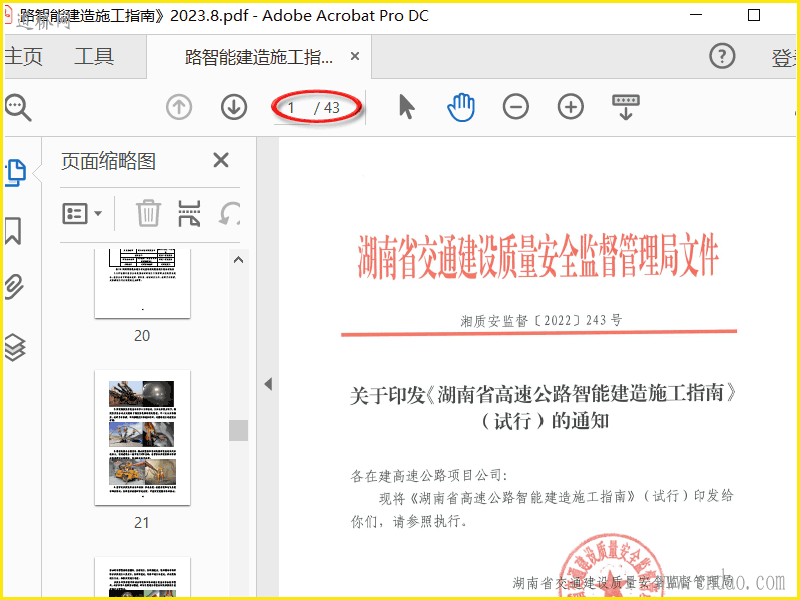Click the 各在建高速公路项目公司 line
The width and height of the screenshot is (800, 600).
point(429,476)
